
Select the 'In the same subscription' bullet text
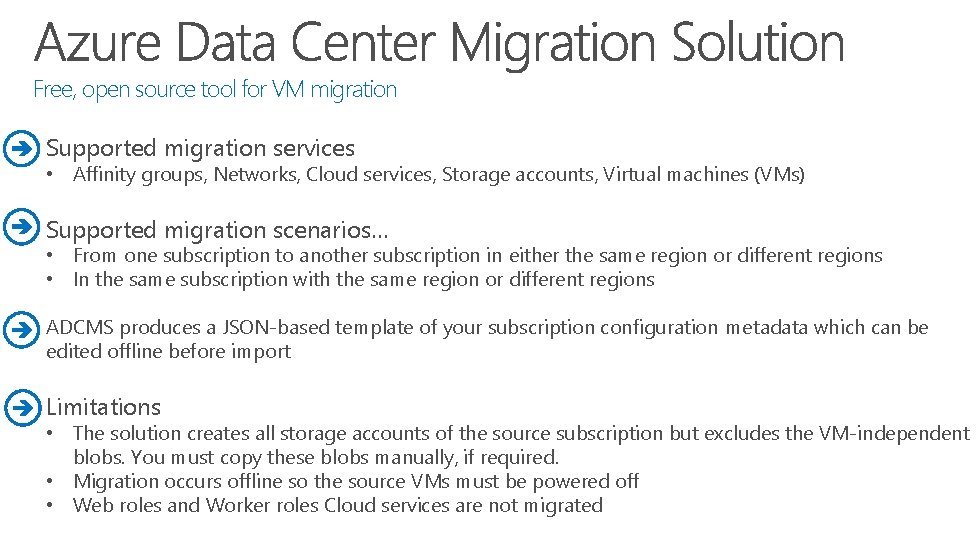coord(363,280)
